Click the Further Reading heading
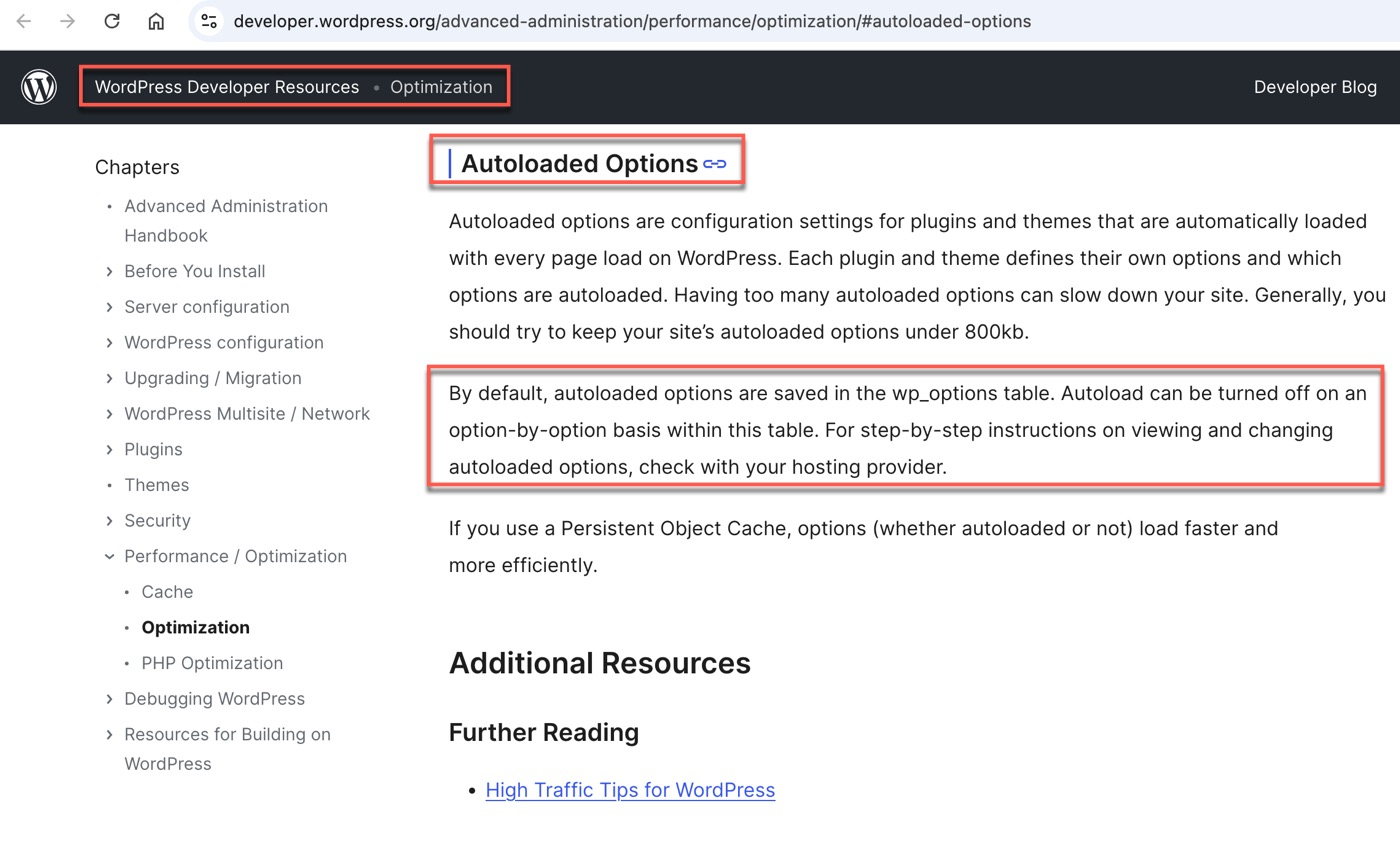Viewport: 1400px width, 848px height. (x=543, y=732)
